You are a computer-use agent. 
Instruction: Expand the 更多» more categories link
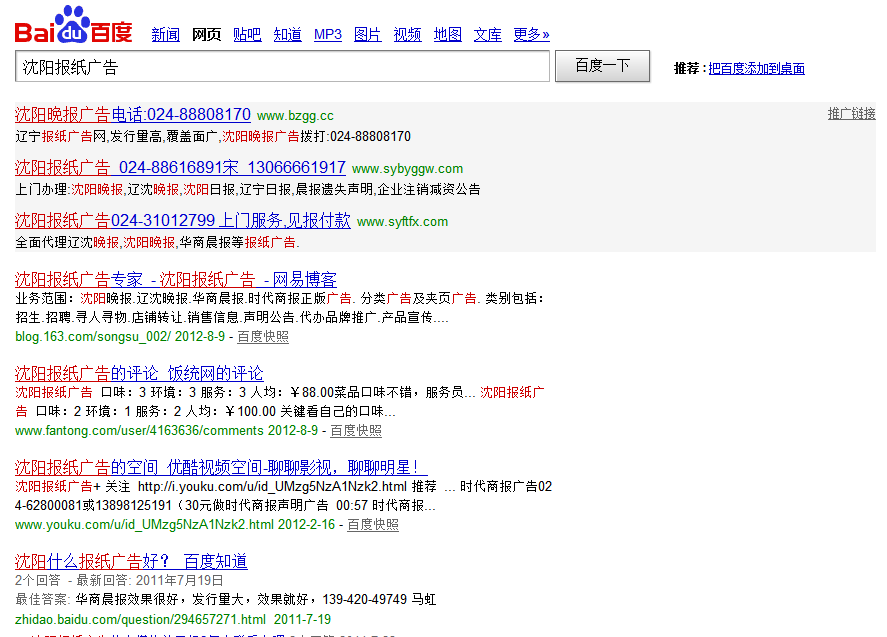click(x=531, y=35)
